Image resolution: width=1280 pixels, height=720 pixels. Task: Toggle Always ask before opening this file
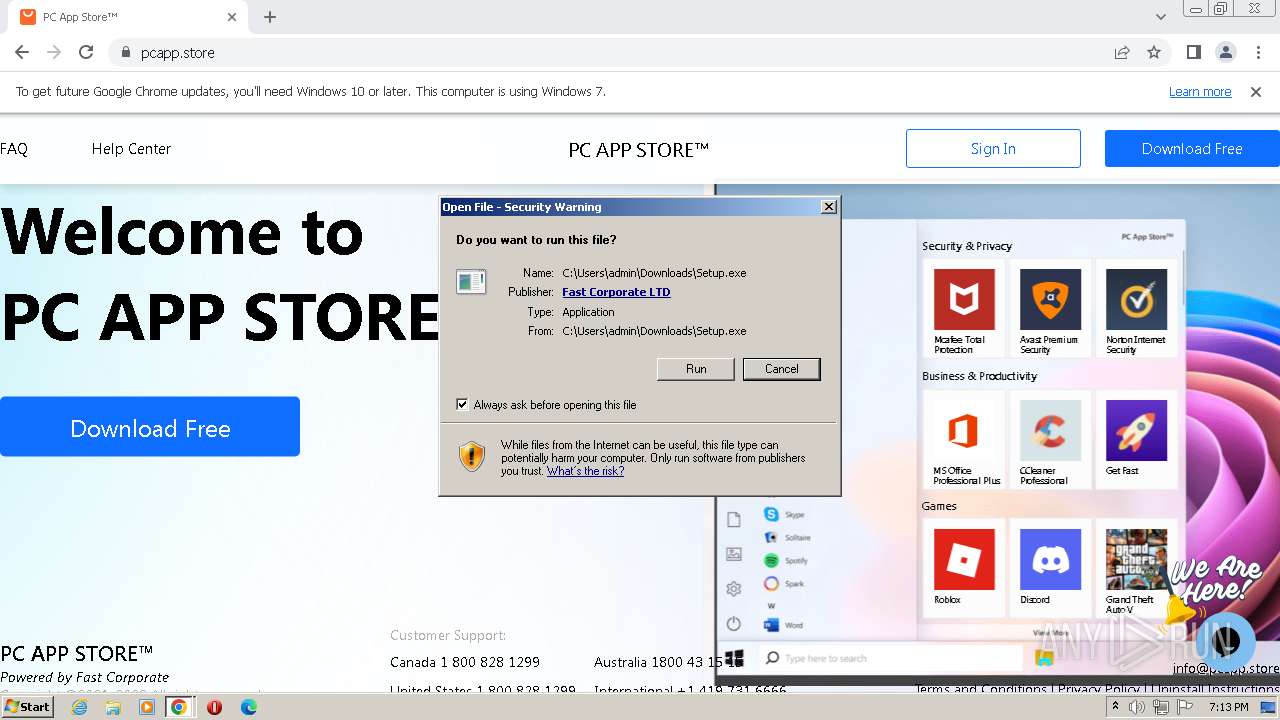pos(462,405)
